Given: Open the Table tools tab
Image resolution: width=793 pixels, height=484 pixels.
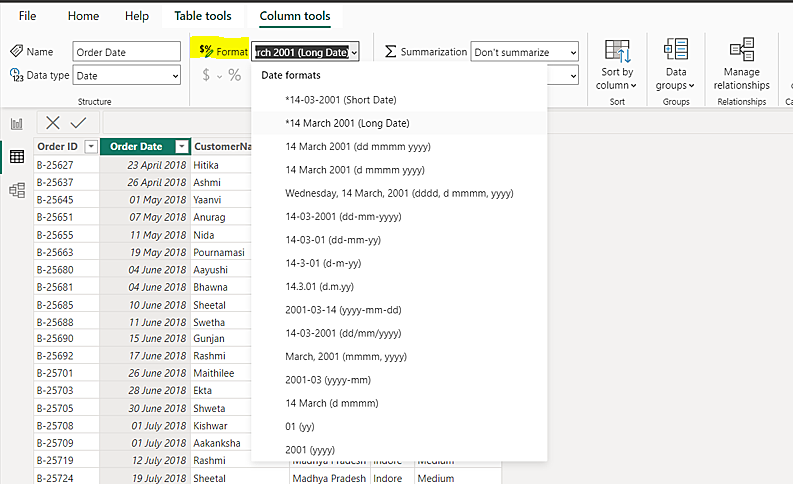Looking at the screenshot, I should point(202,16).
